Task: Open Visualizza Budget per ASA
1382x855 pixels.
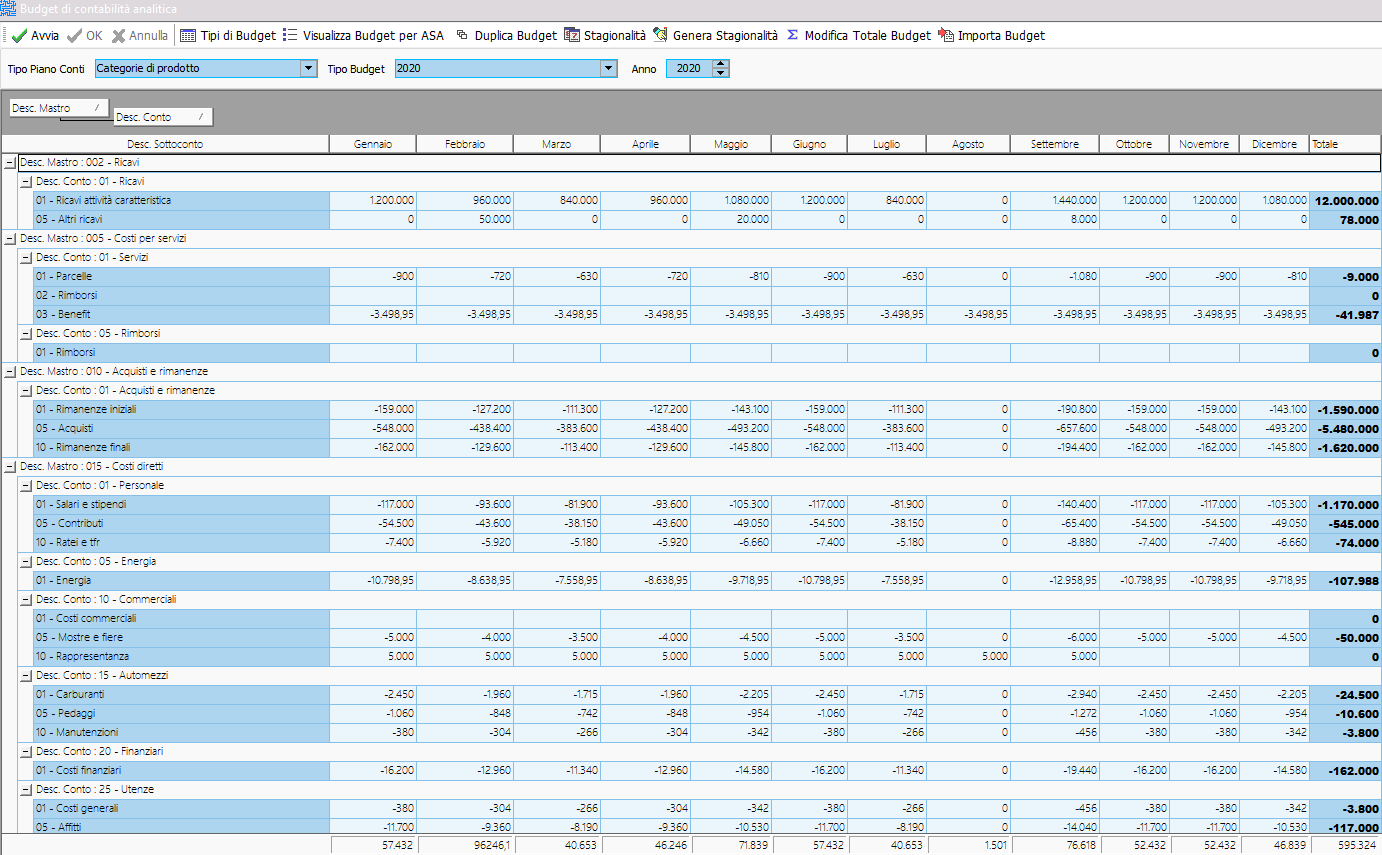Action: point(363,35)
